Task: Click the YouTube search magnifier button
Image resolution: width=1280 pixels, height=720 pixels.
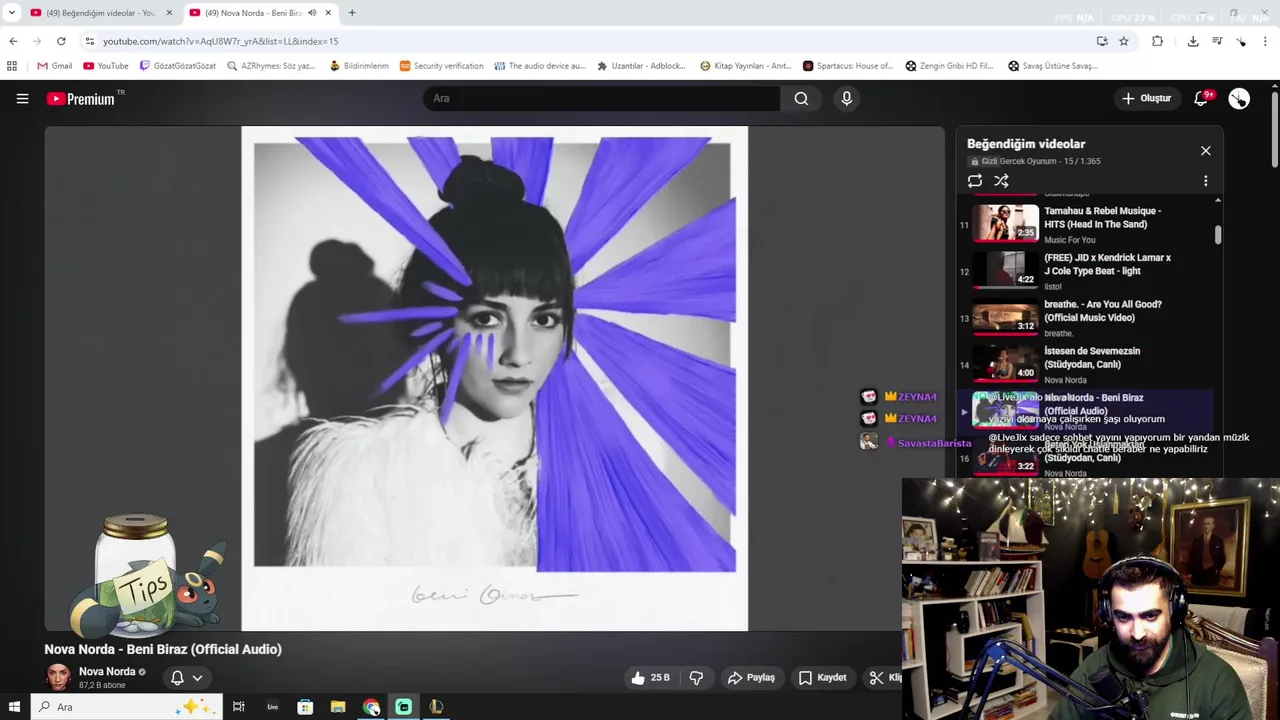Action: click(x=801, y=98)
